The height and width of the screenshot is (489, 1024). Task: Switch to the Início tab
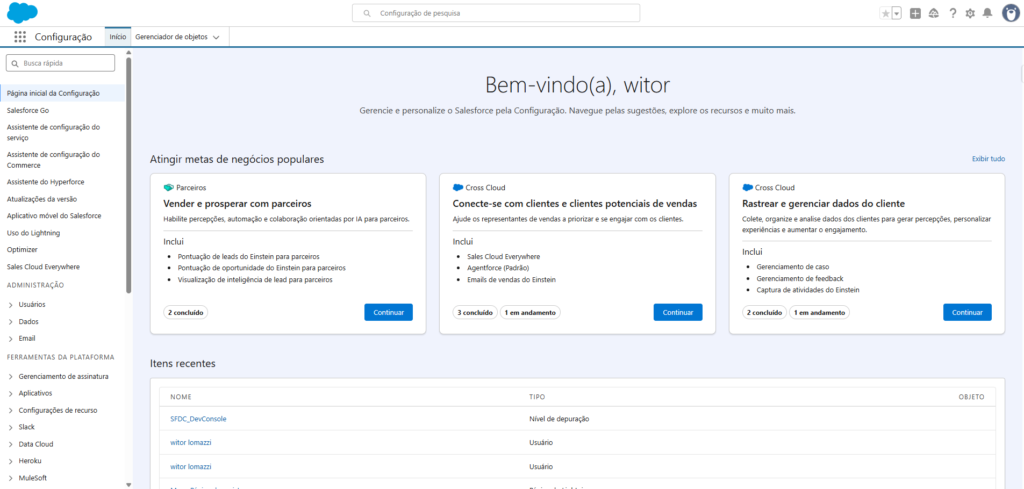pyautogui.click(x=118, y=37)
